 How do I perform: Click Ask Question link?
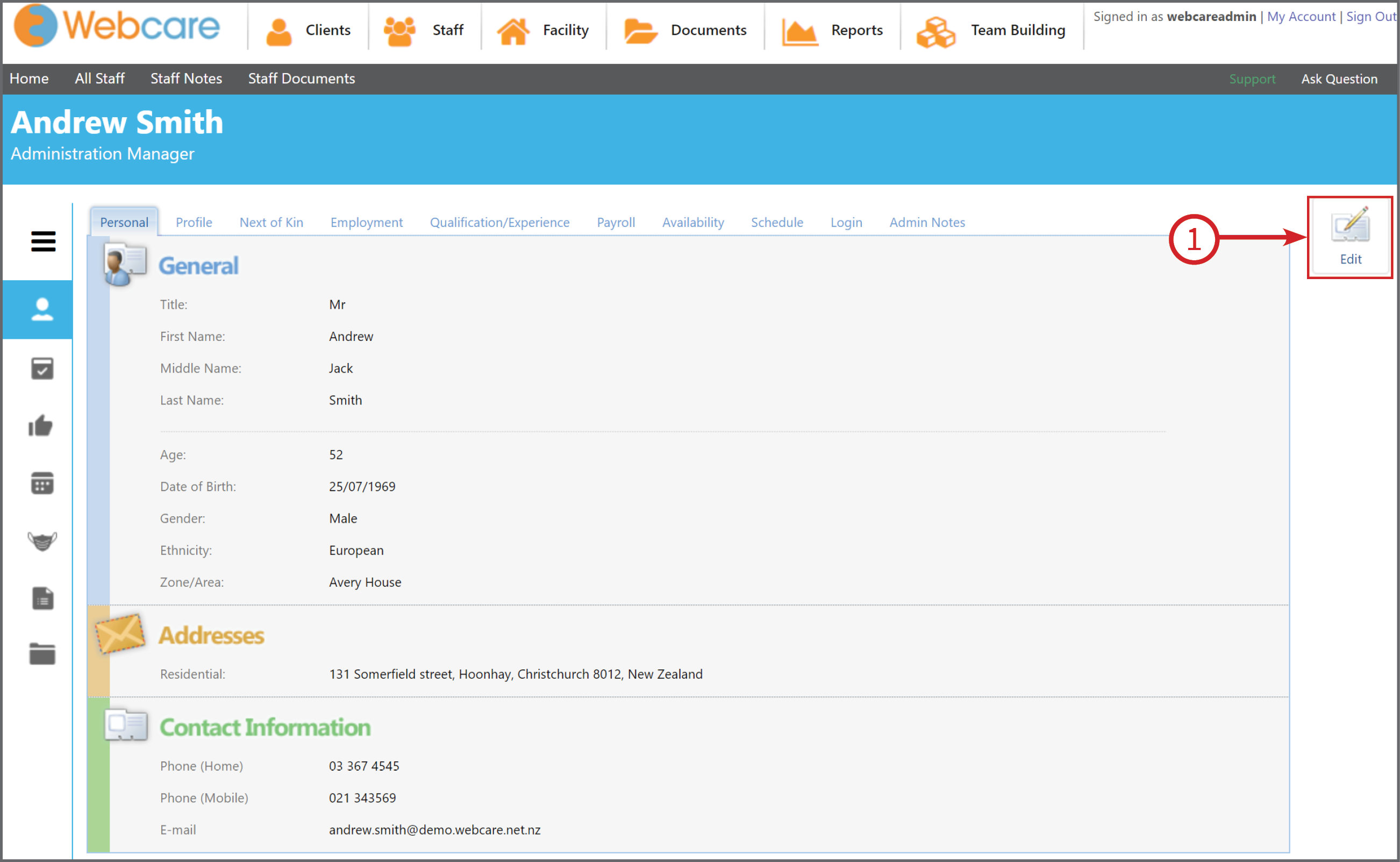click(x=1340, y=79)
